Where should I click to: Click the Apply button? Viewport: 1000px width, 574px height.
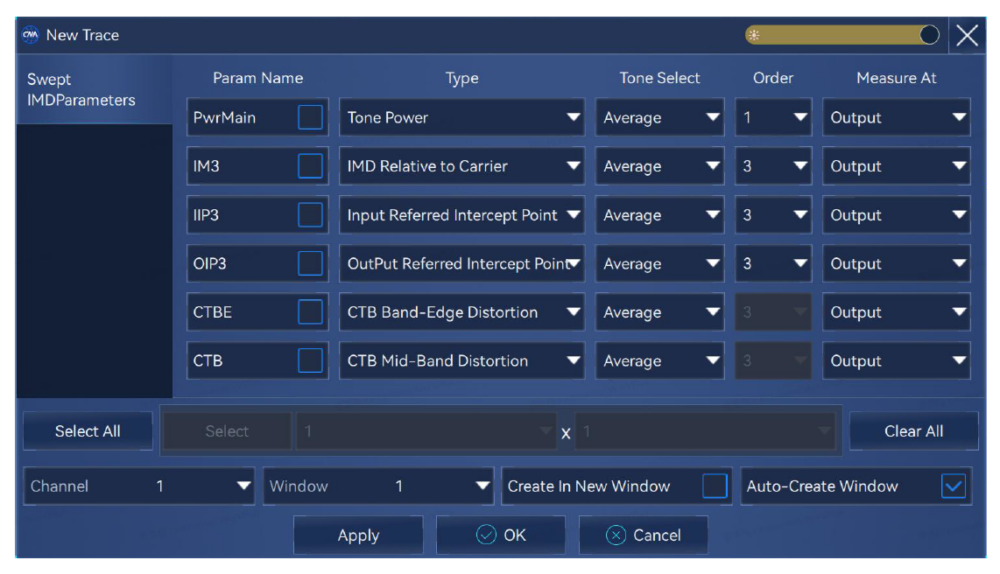(x=358, y=535)
